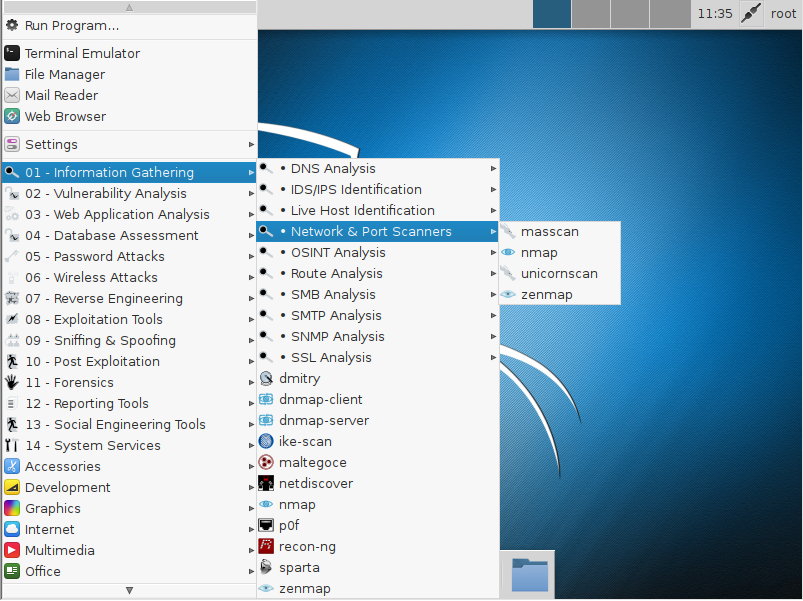Image resolution: width=803 pixels, height=601 pixels.
Task: Launch nmap from Information Gathering list
Action: click(x=377, y=504)
